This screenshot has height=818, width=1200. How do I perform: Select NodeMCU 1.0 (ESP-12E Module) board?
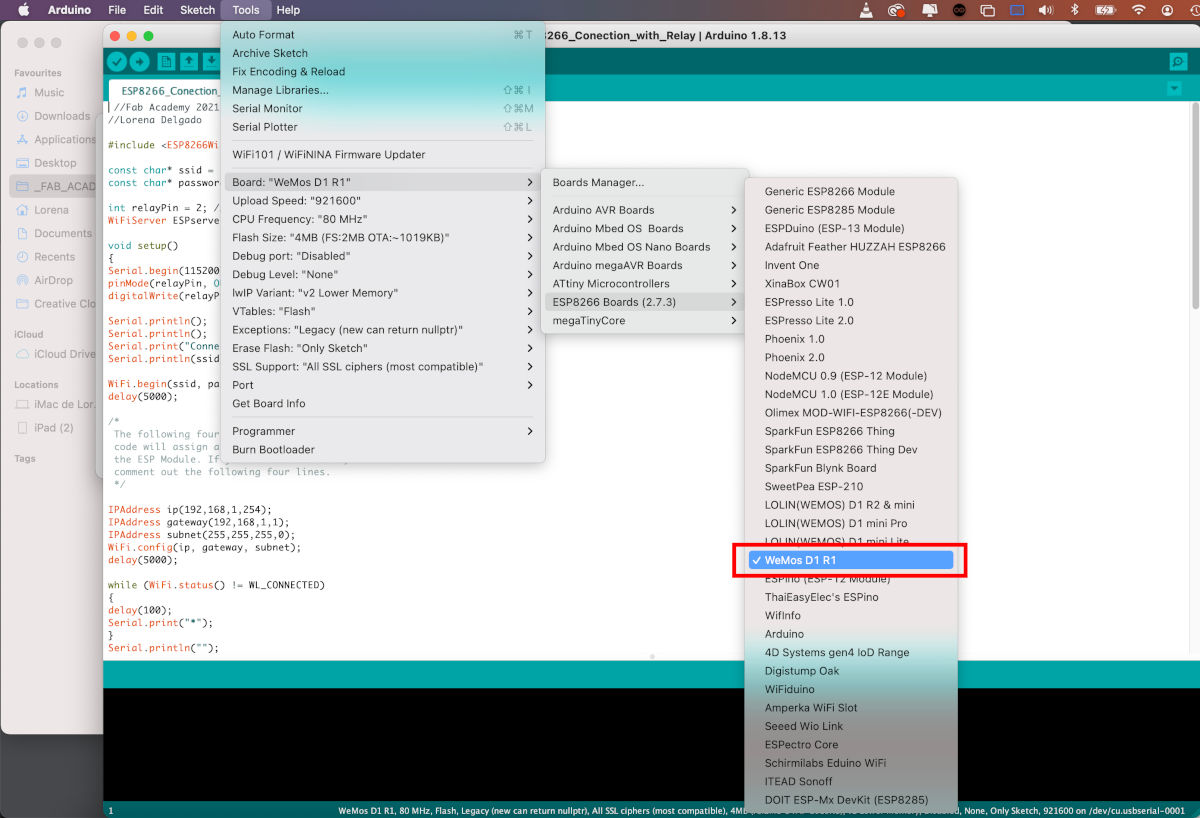(x=850, y=394)
